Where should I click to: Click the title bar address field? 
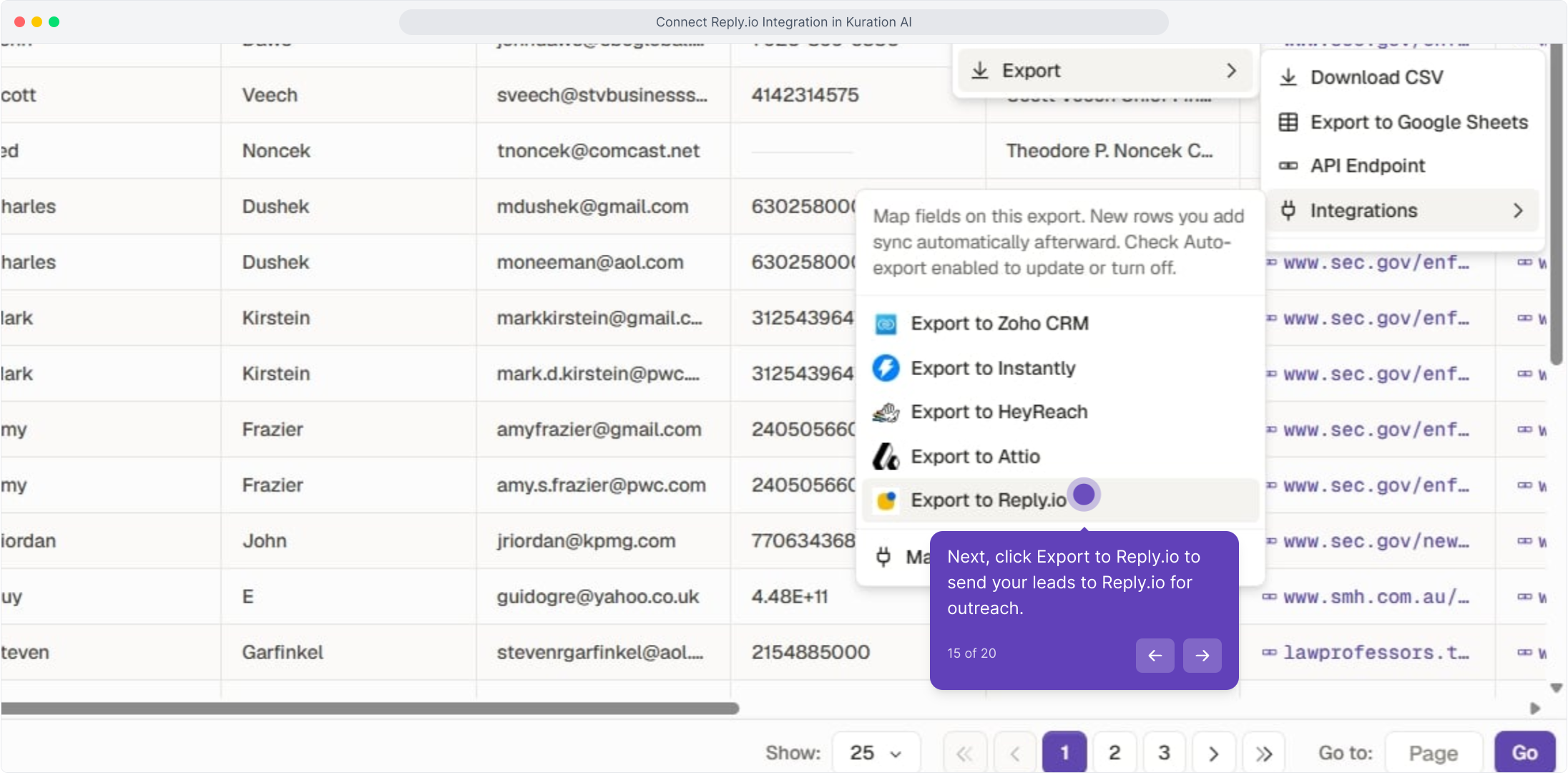pos(783,22)
